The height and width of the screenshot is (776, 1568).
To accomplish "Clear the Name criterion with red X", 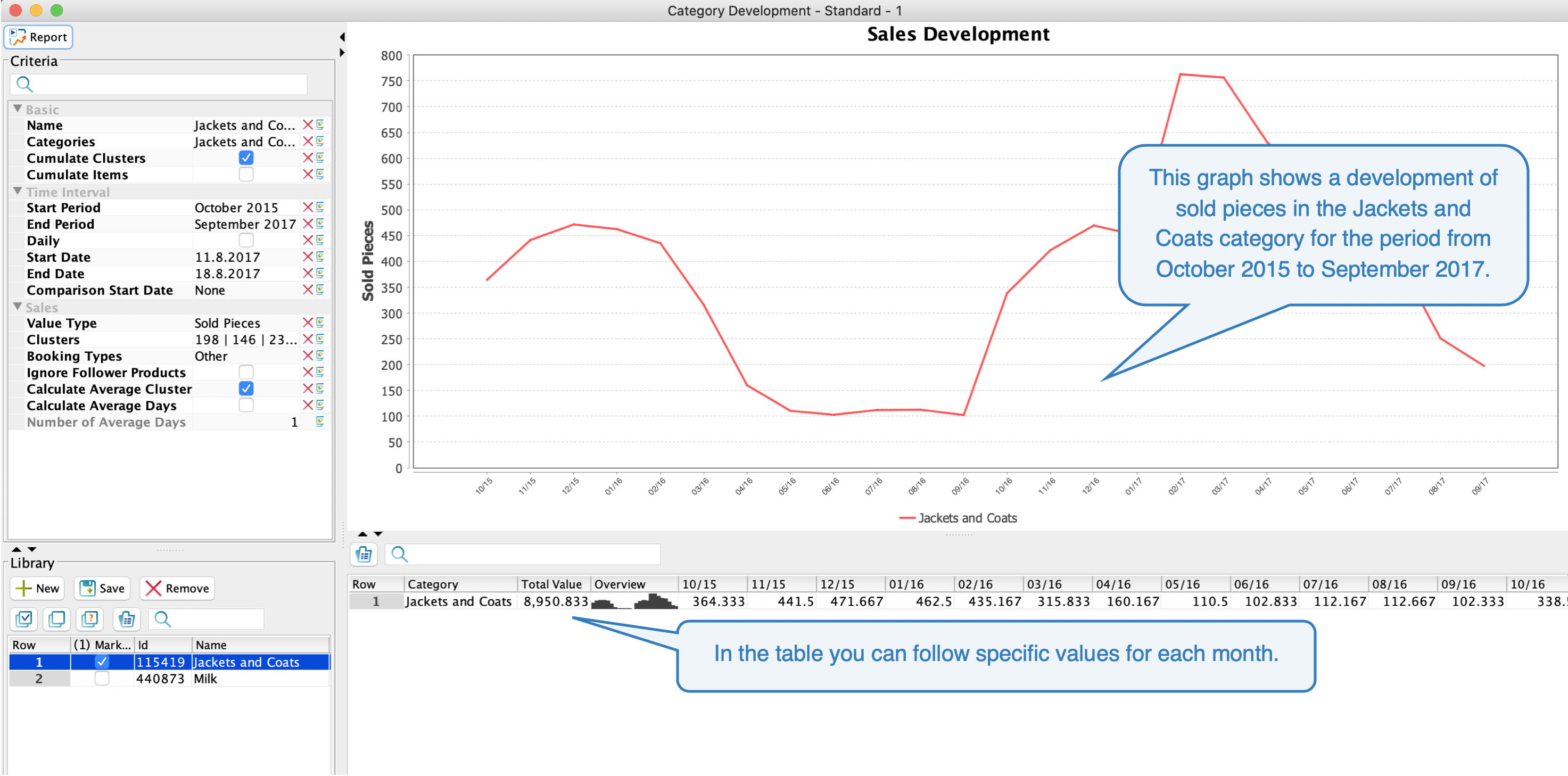I will click(x=308, y=125).
